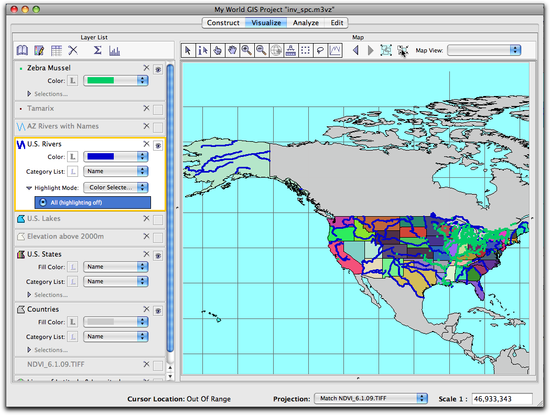Viewport: 550px width, 415px height.
Task: Toggle visibility of U.S. Rivers layer
Action: coord(158,146)
